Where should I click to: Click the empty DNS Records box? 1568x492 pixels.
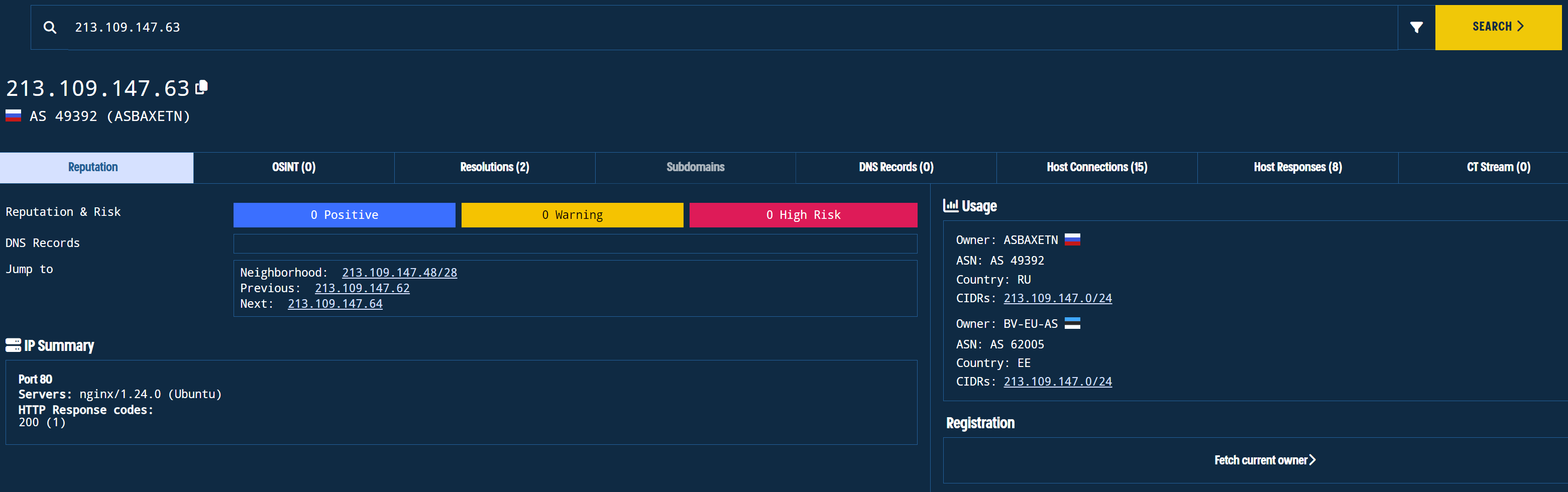tap(575, 244)
